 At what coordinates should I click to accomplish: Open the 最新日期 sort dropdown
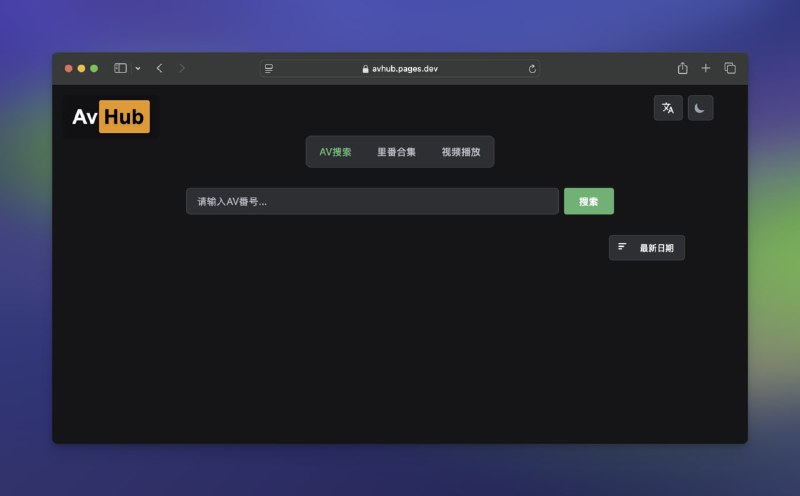click(647, 247)
